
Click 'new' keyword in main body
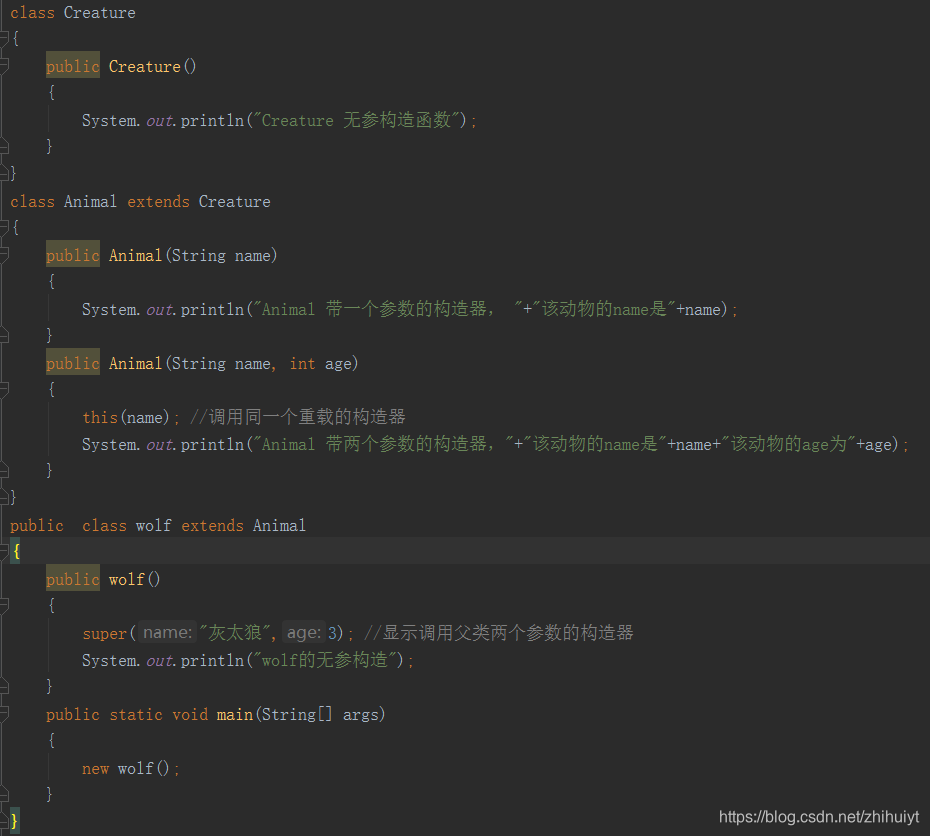pos(95,768)
